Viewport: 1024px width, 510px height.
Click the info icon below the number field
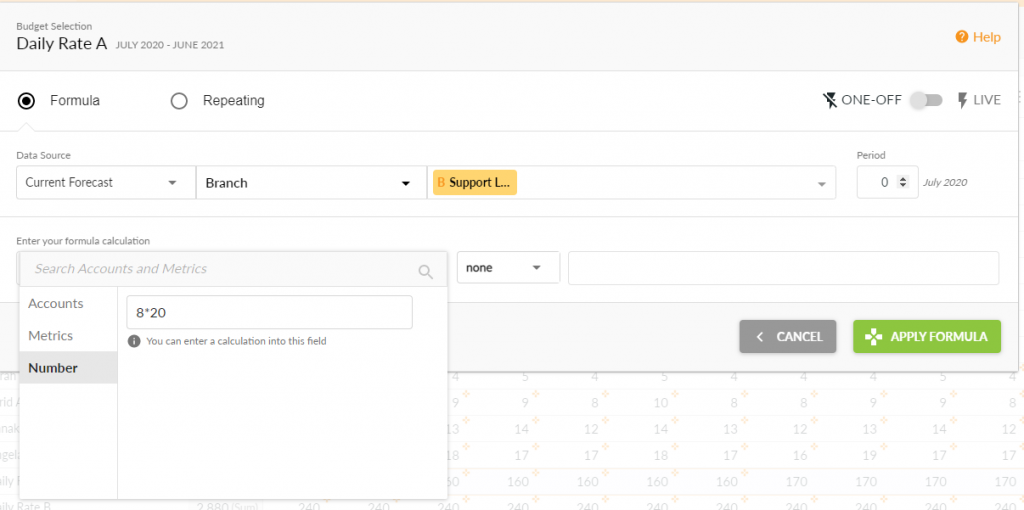pos(134,341)
